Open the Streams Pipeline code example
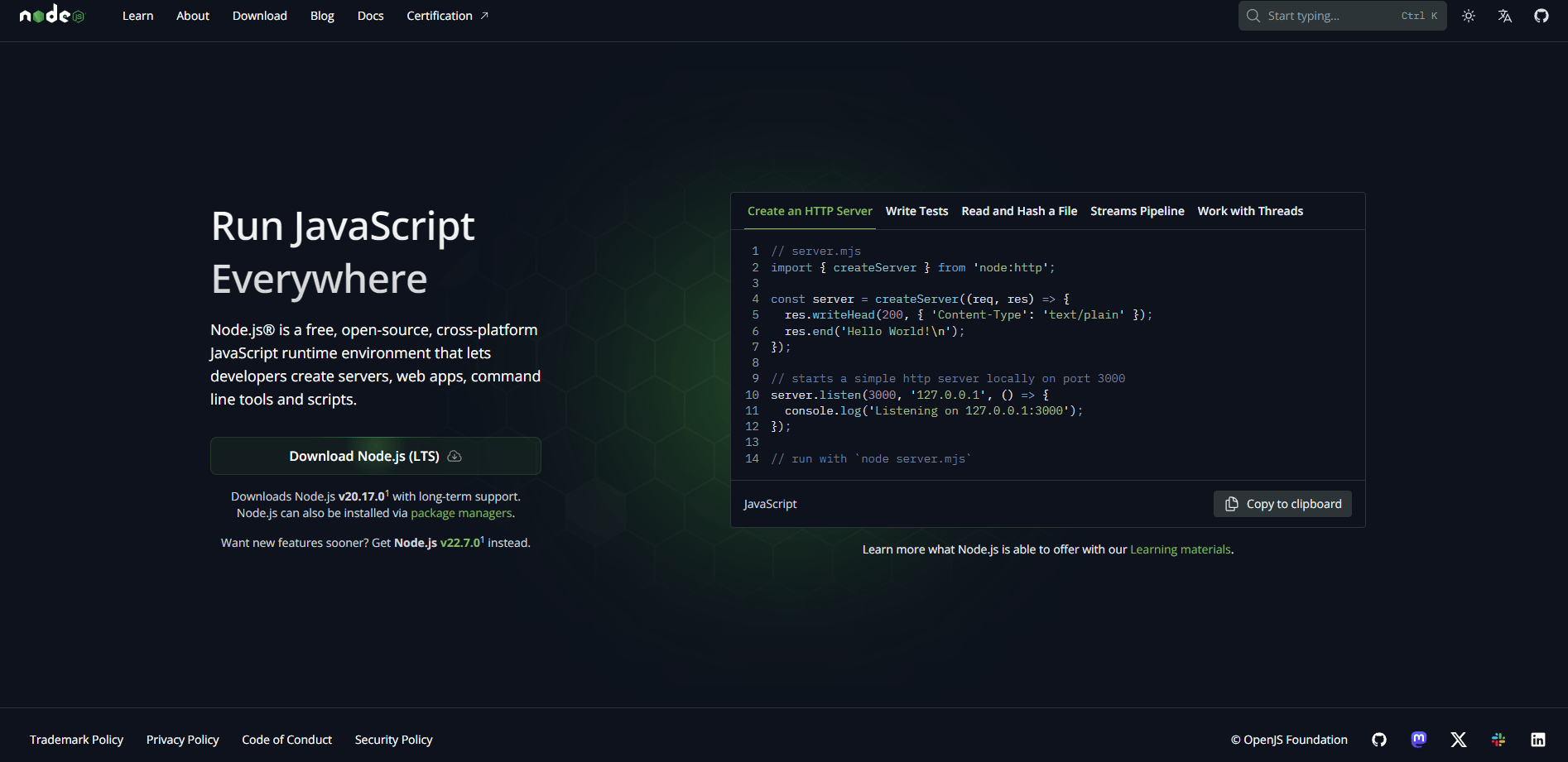 [1137, 211]
